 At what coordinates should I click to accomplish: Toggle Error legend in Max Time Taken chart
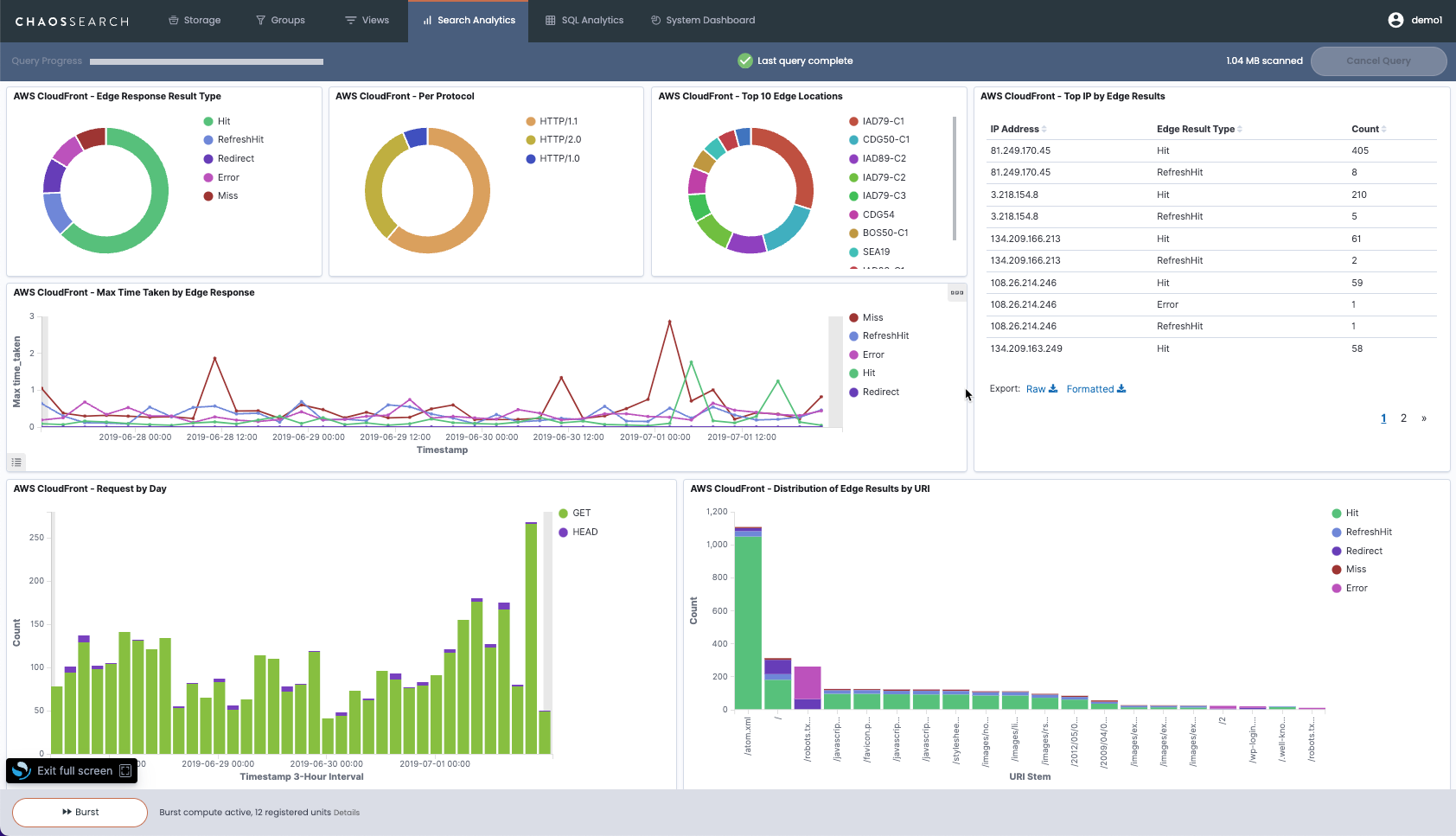point(867,354)
